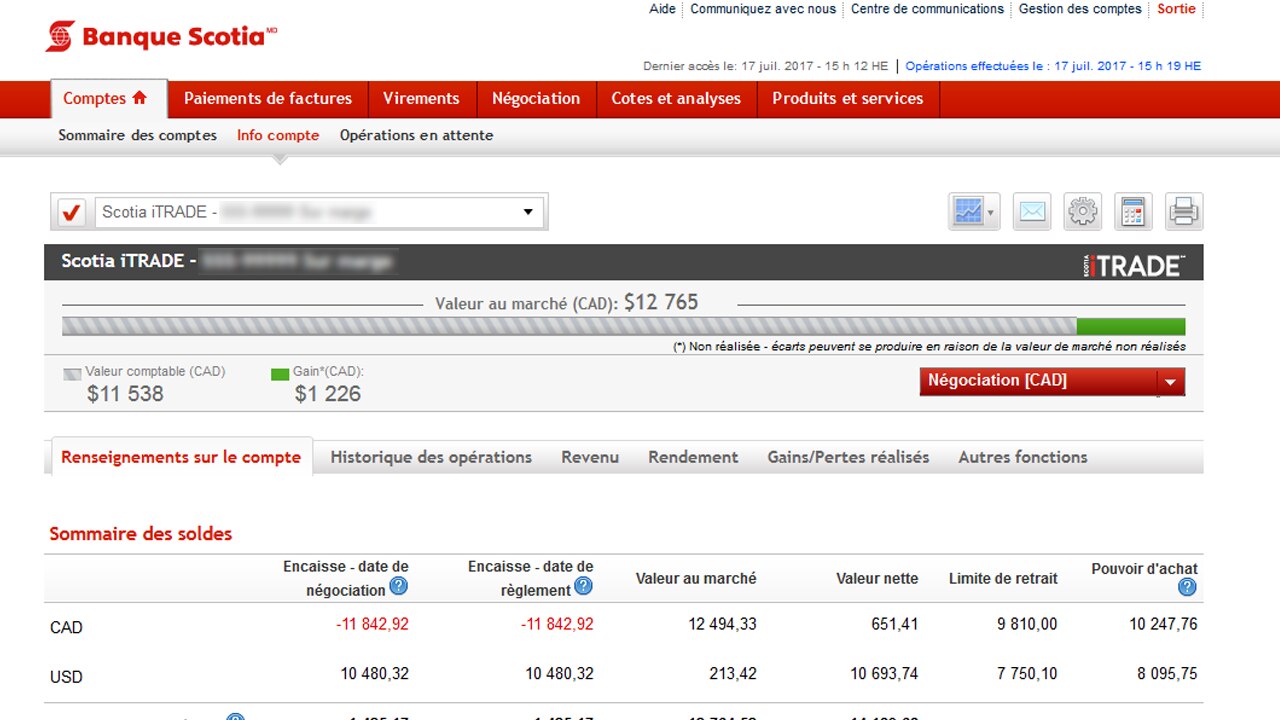Screen dimensions: 1280x720
Task: Click home icon in Comptes tab
Action: click(139, 98)
